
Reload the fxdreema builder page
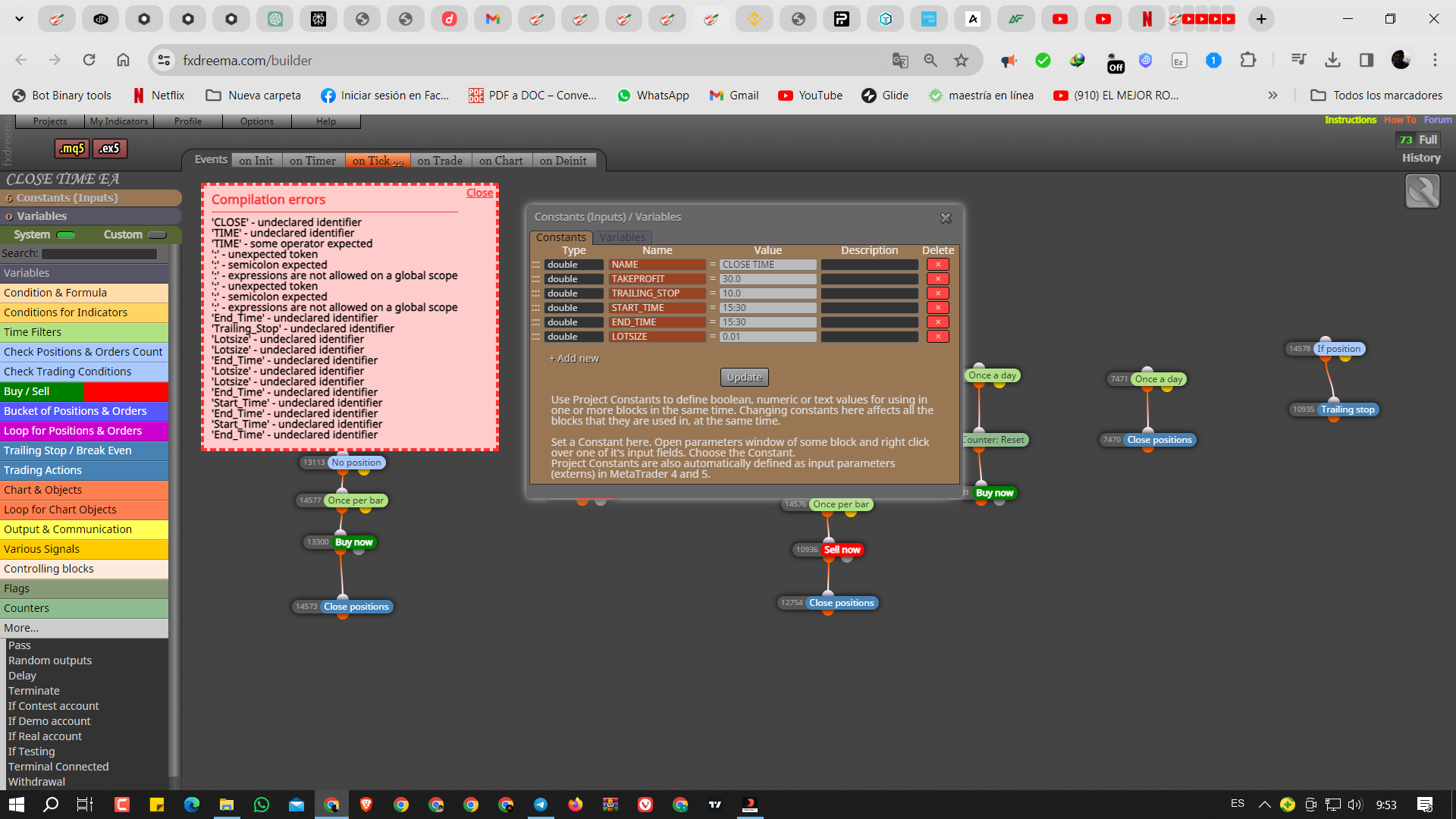pyautogui.click(x=89, y=60)
